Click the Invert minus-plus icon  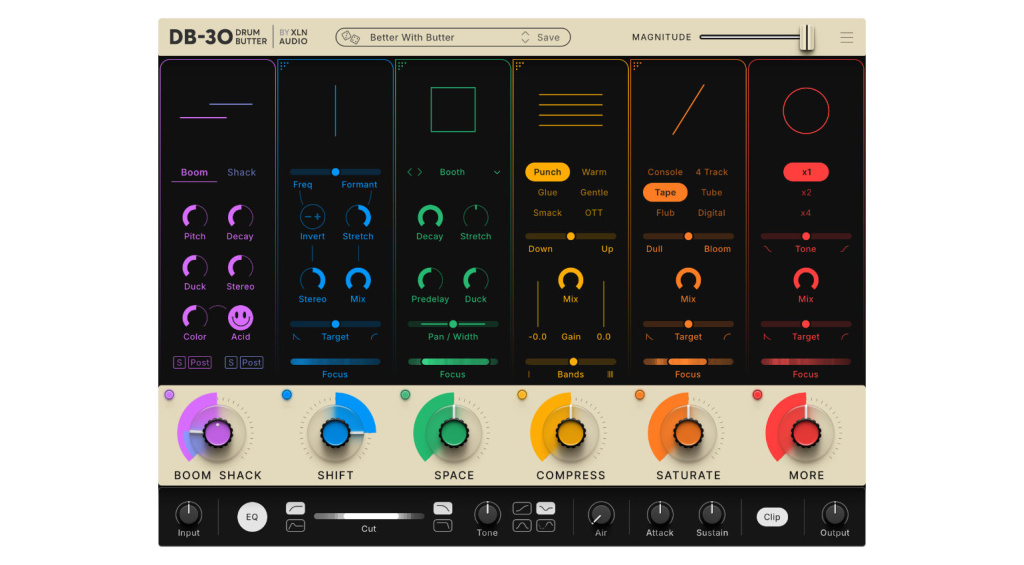[x=312, y=216]
